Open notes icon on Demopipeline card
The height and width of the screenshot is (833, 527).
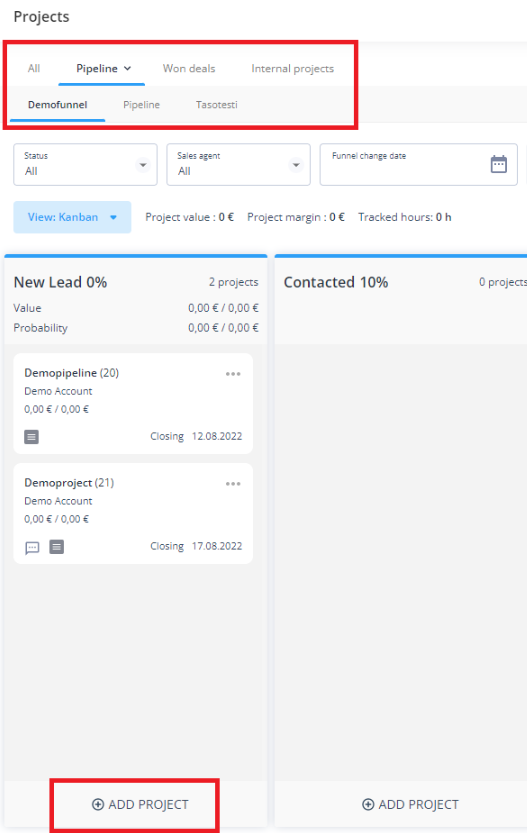31,437
